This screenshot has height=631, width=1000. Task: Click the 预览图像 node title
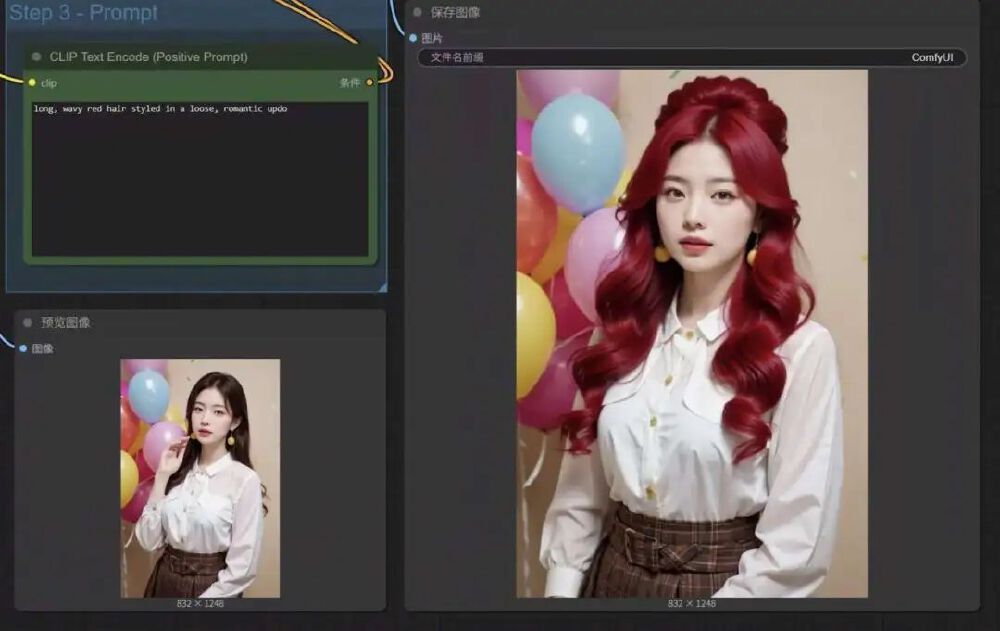pos(66,323)
